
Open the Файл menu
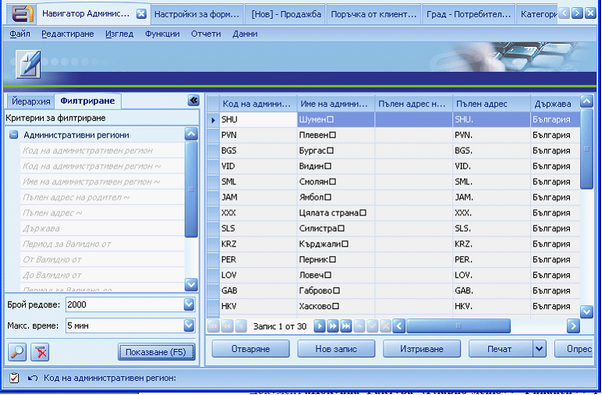coord(20,34)
